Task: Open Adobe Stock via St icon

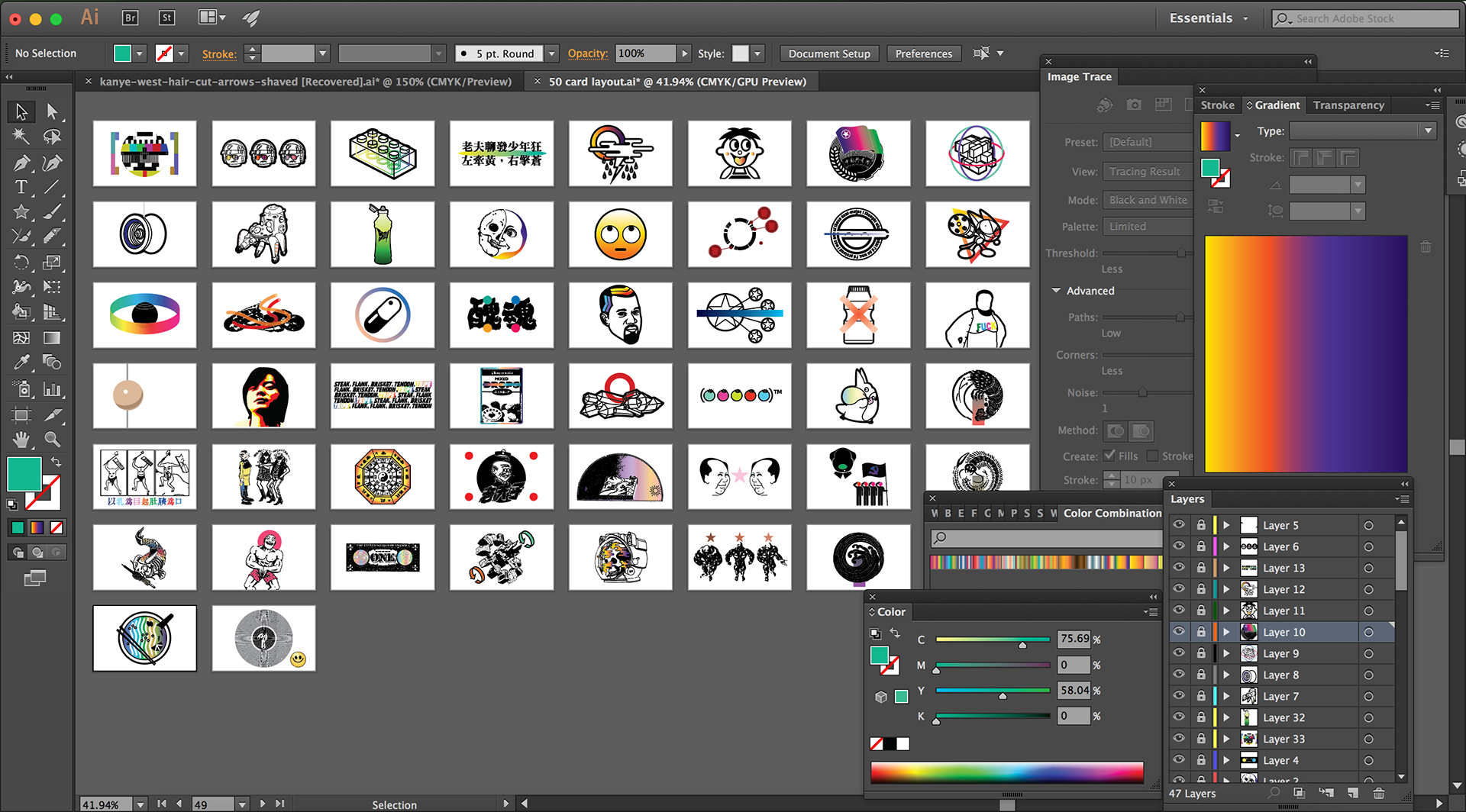Action: [167, 18]
